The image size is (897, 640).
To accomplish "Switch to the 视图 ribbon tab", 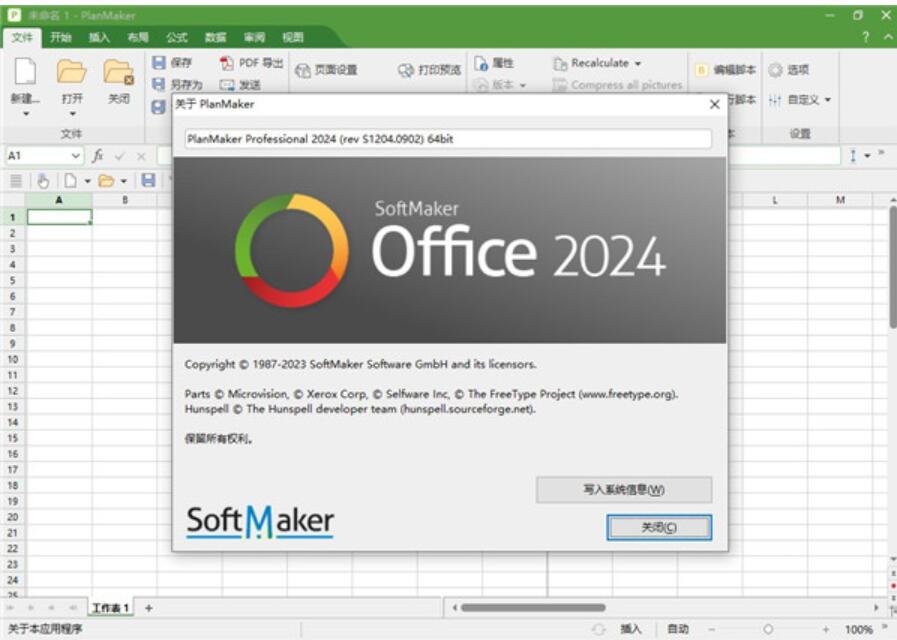I will coord(293,38).
